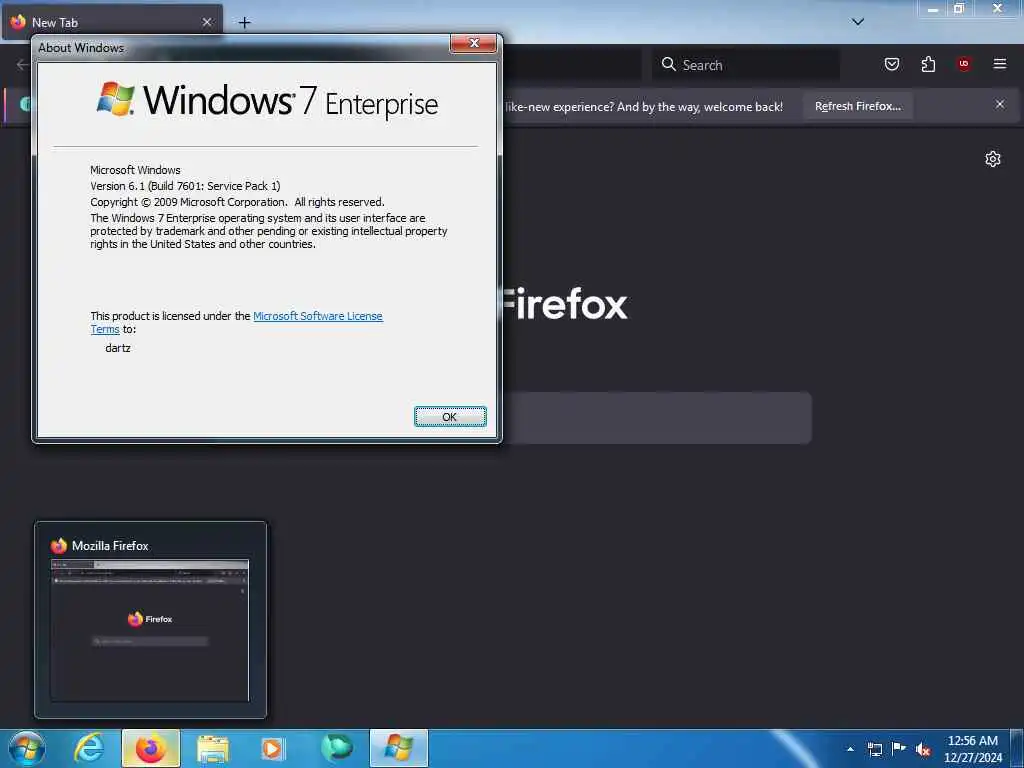Open the Action Center flag icon
The width and height of the screenshot is (1024, 768).
(x=899, y=748)
